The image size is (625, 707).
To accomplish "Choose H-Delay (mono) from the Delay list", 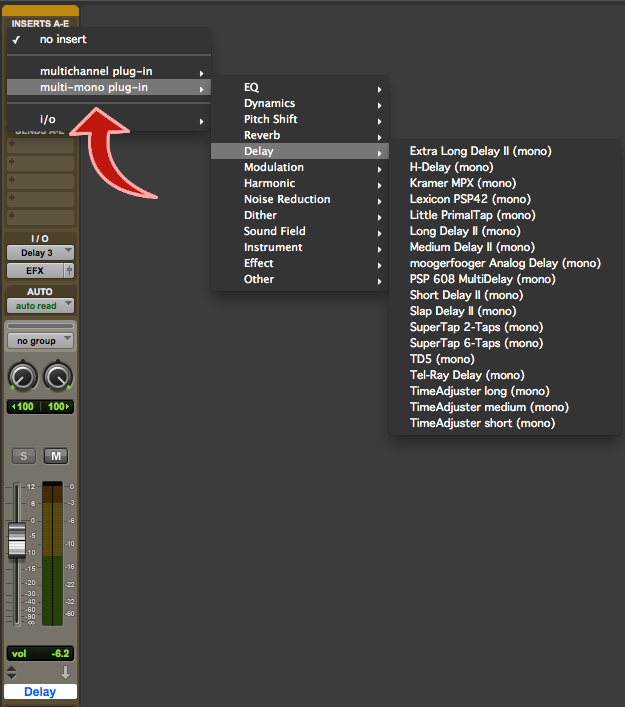I will [x=451, y=167].
